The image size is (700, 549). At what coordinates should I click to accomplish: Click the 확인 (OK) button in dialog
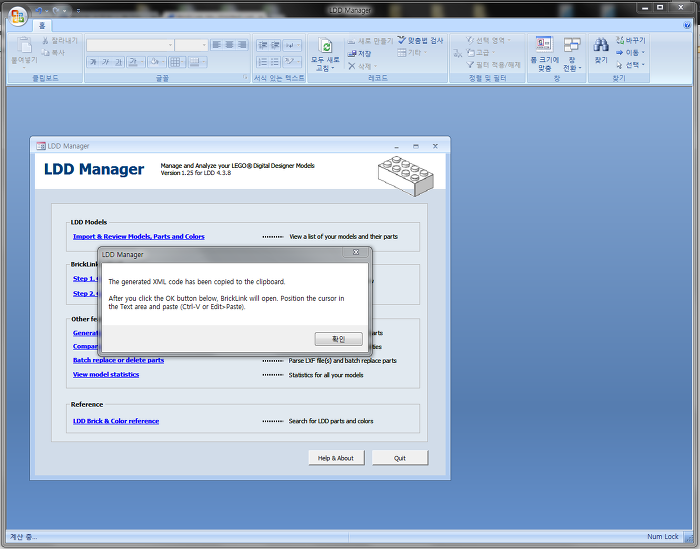coord(338,339)
